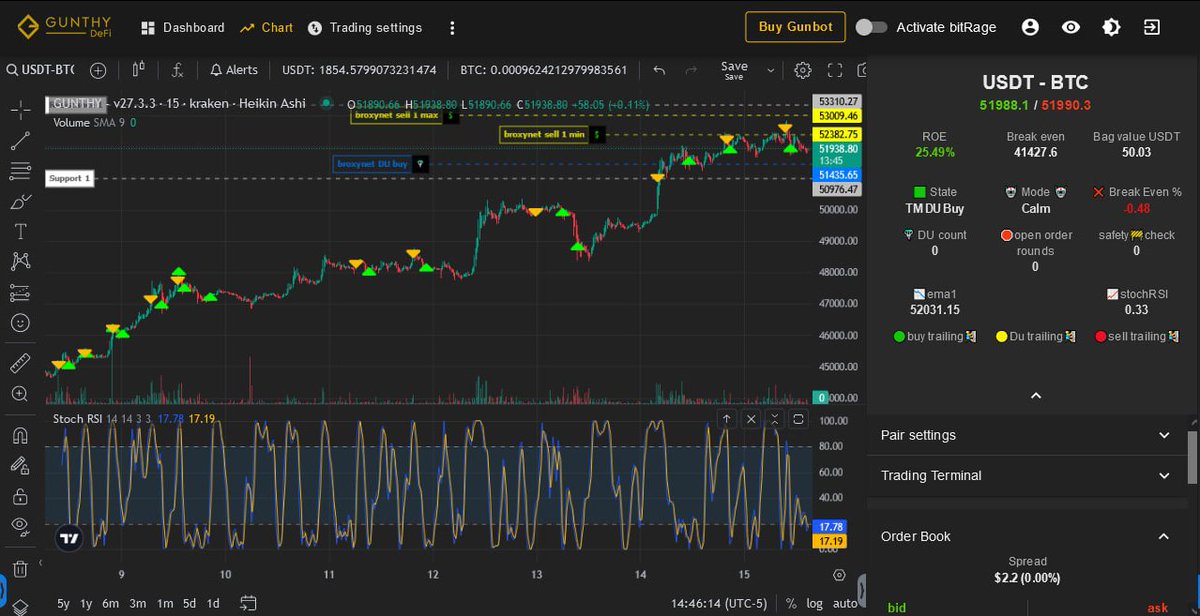Expand the Pair settings section

coord(1163,435)
